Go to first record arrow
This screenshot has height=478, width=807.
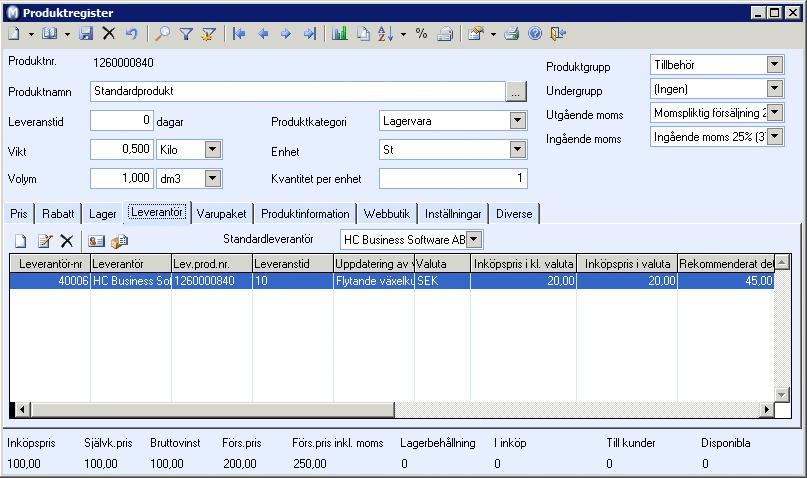pyautogui.click(x=239, y=34)
